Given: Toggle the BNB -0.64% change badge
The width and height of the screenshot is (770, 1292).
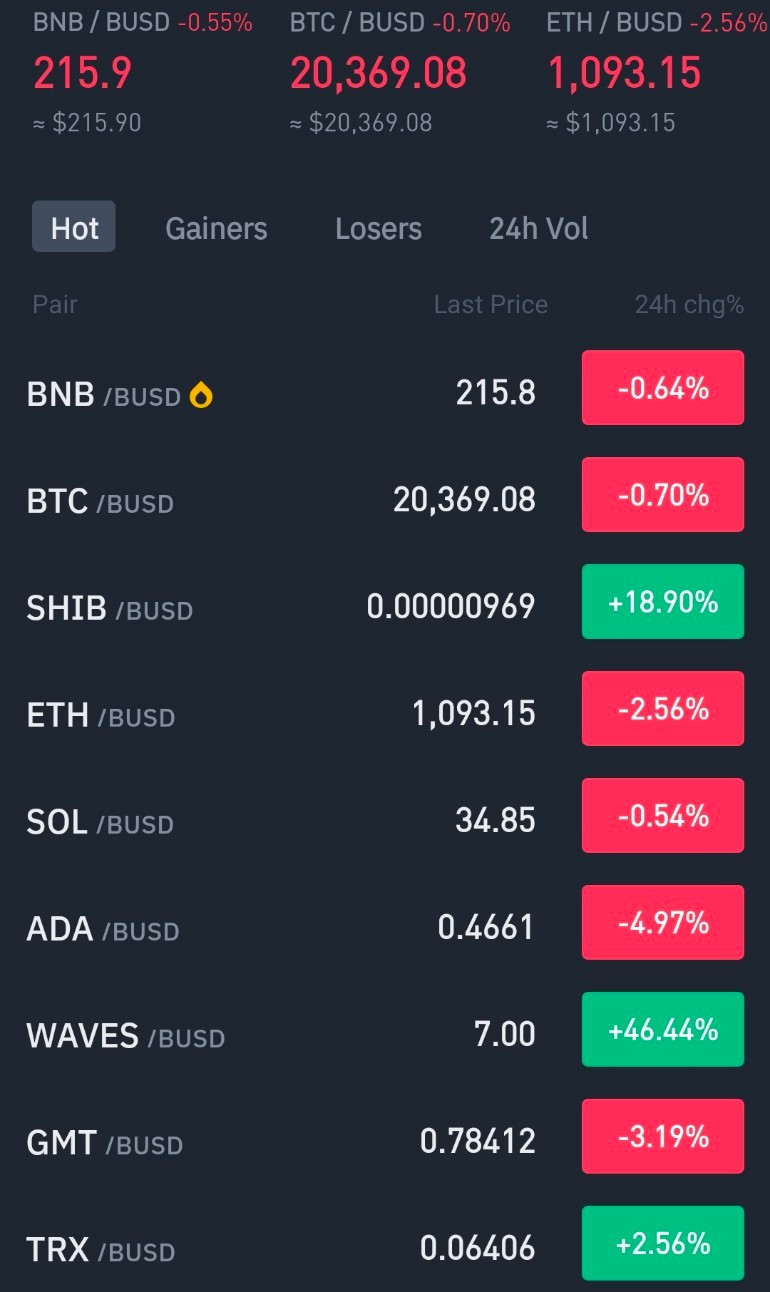Looking at the screenshot, I should [x=663, y=388].
